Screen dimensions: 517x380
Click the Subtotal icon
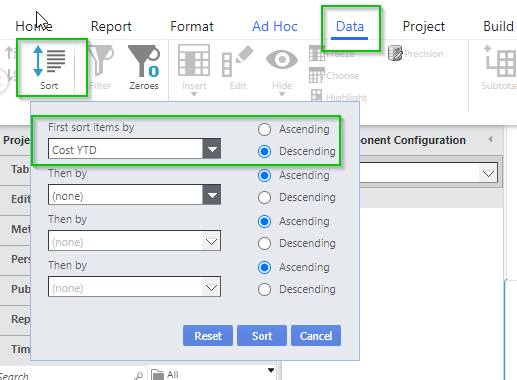(x=499, y=61)
